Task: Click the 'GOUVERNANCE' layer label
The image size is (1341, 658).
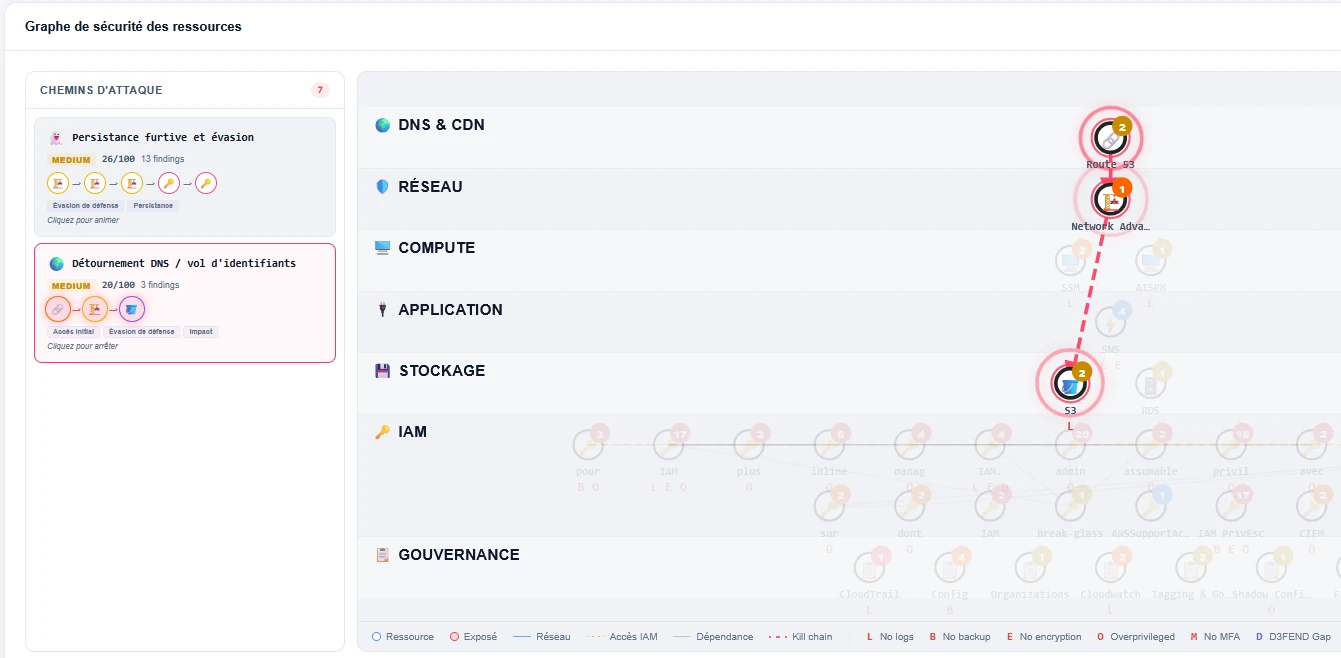Action: [x=459, y=555]
